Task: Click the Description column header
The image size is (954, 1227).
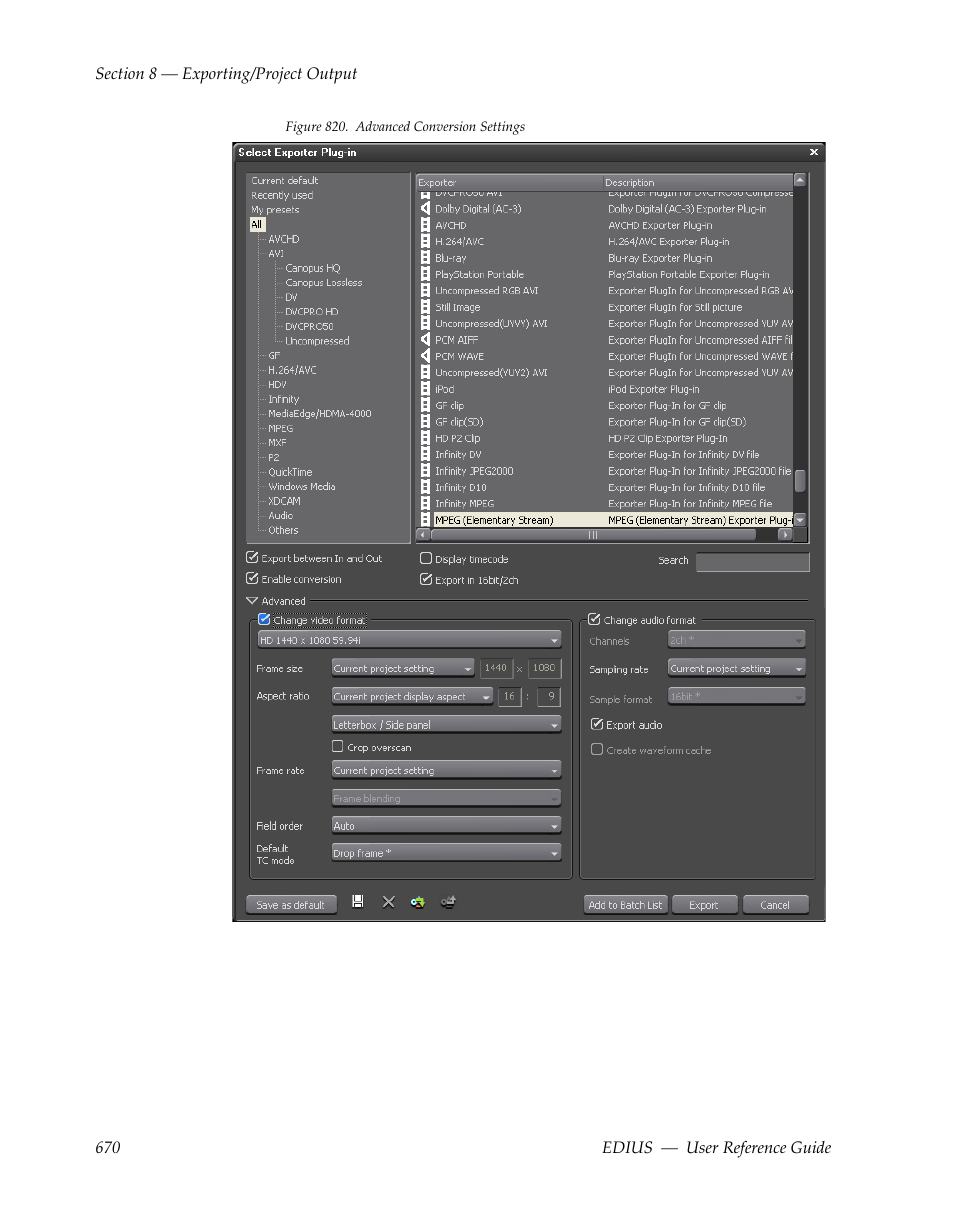Action: 697,183
